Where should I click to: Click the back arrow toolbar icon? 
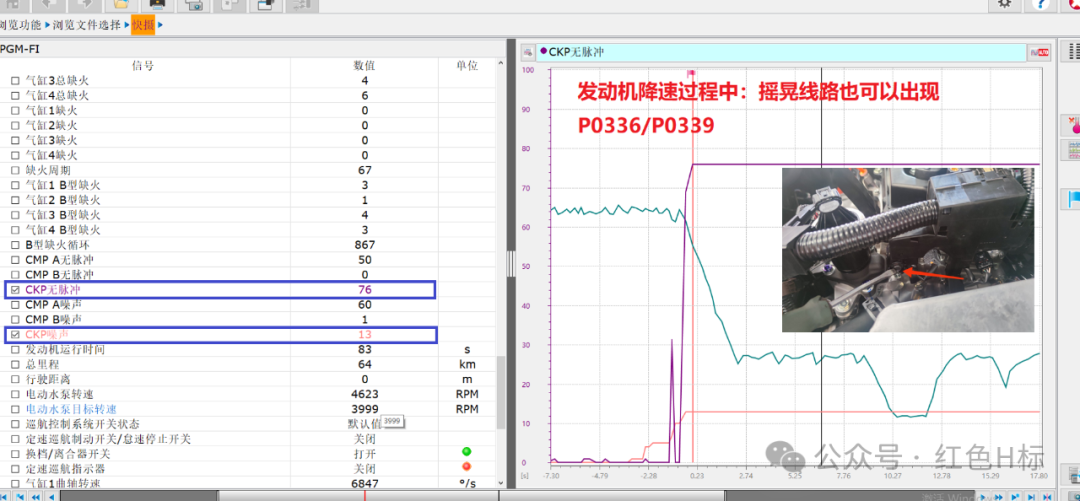click(49, 6)
